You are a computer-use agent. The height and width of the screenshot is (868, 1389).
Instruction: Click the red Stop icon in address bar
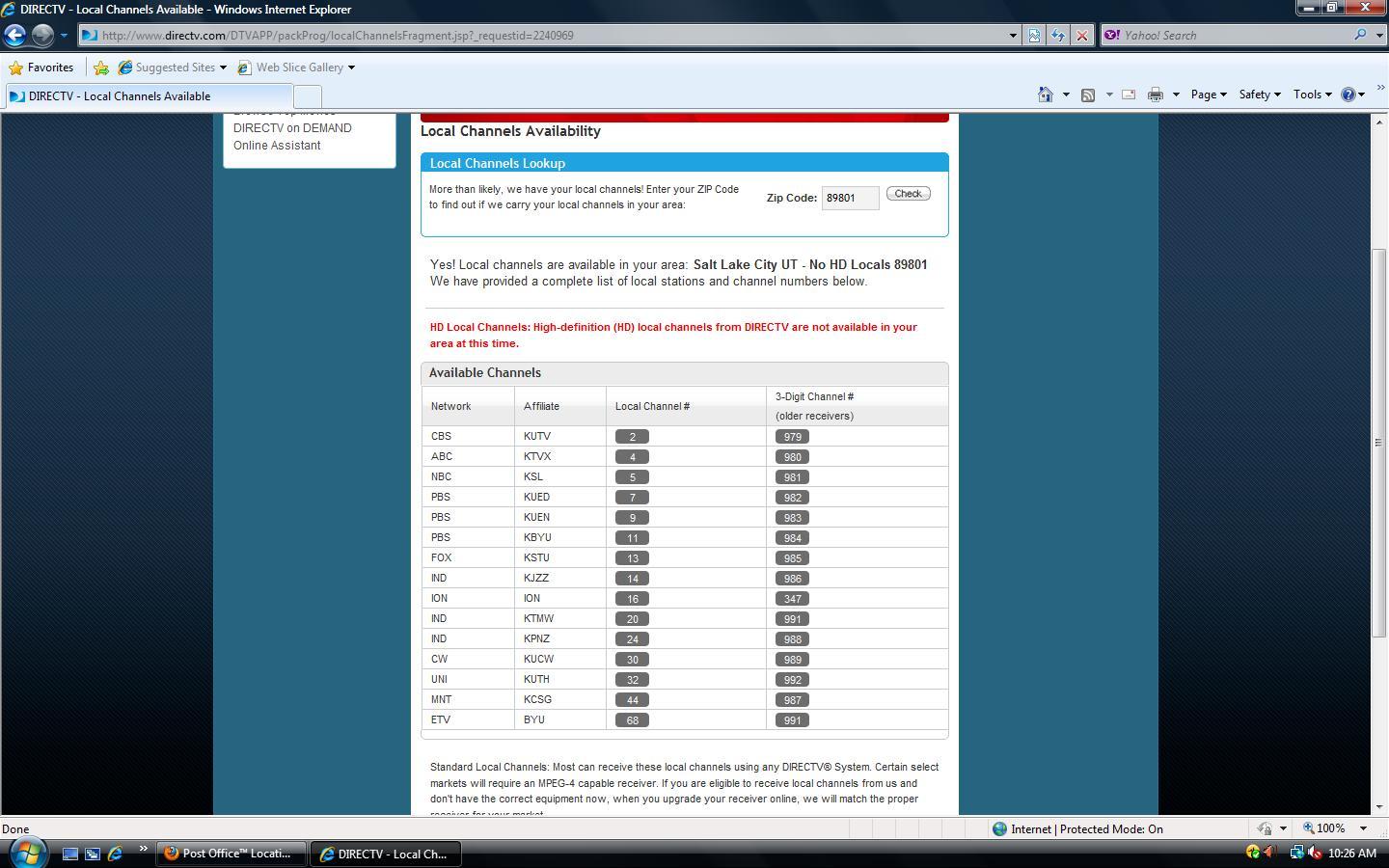[1082, 36]
